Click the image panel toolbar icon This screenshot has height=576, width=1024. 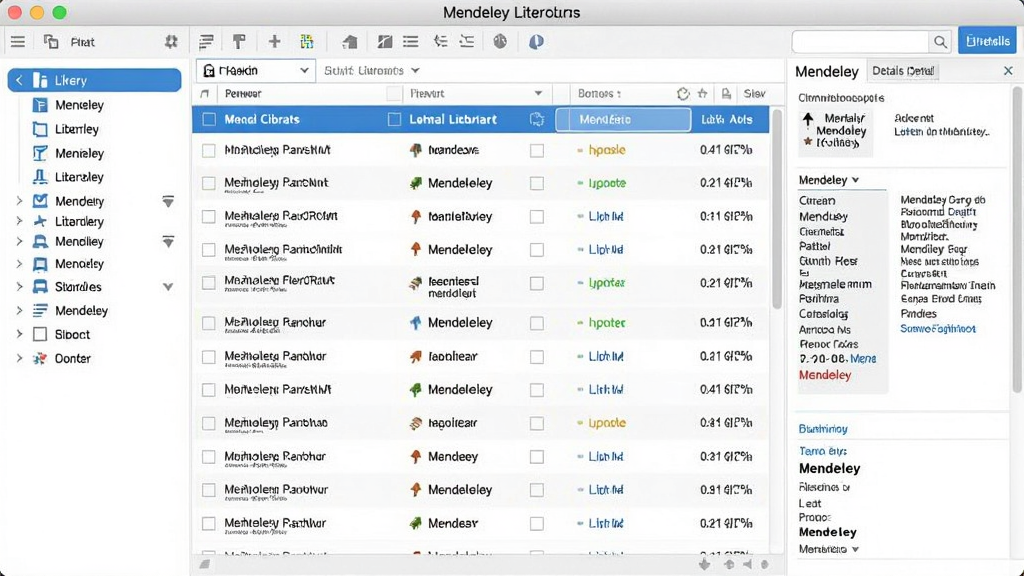pyautogui.click(x=385, y=42)
